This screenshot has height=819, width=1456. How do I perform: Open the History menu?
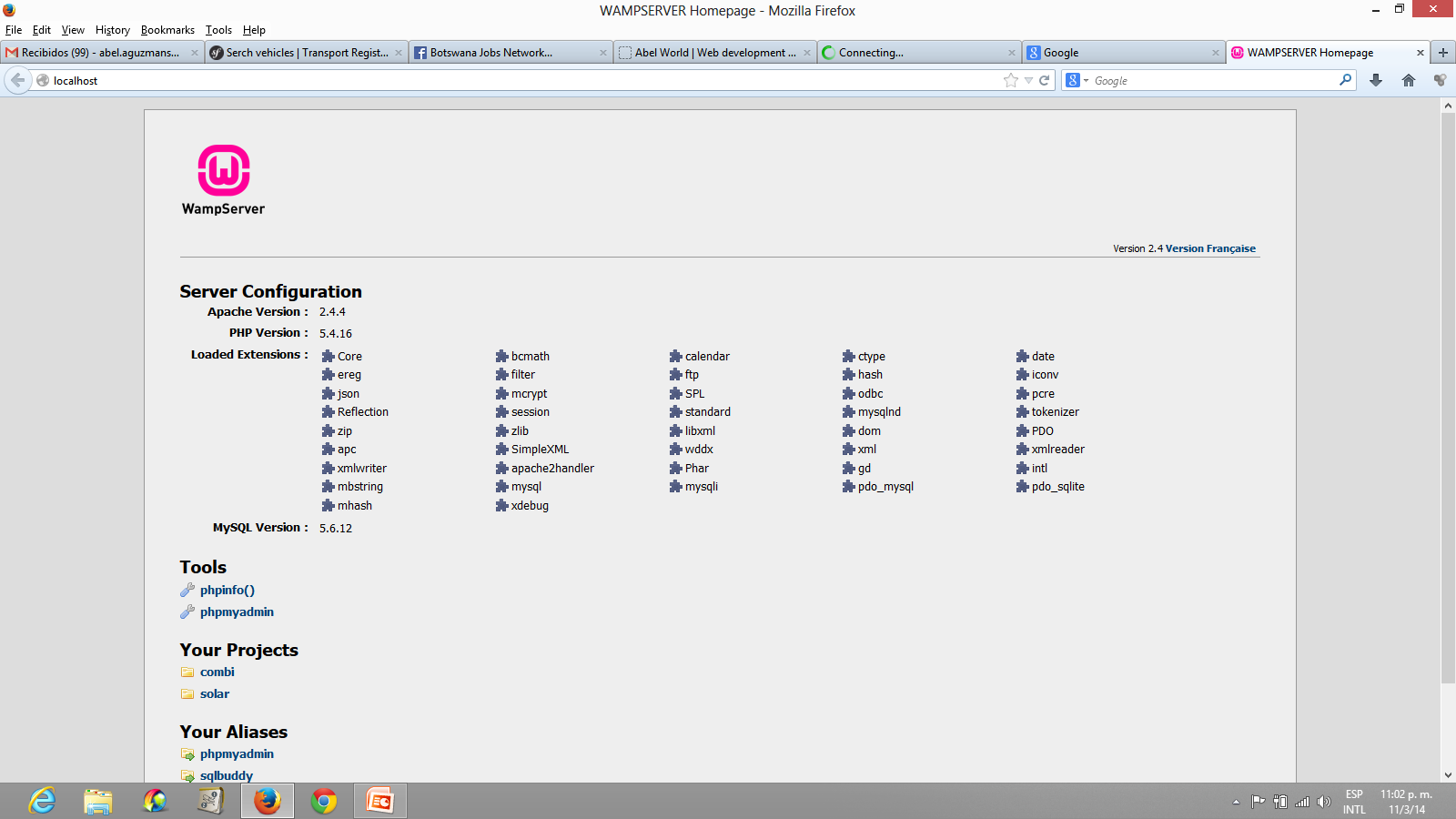click(113, 30)
